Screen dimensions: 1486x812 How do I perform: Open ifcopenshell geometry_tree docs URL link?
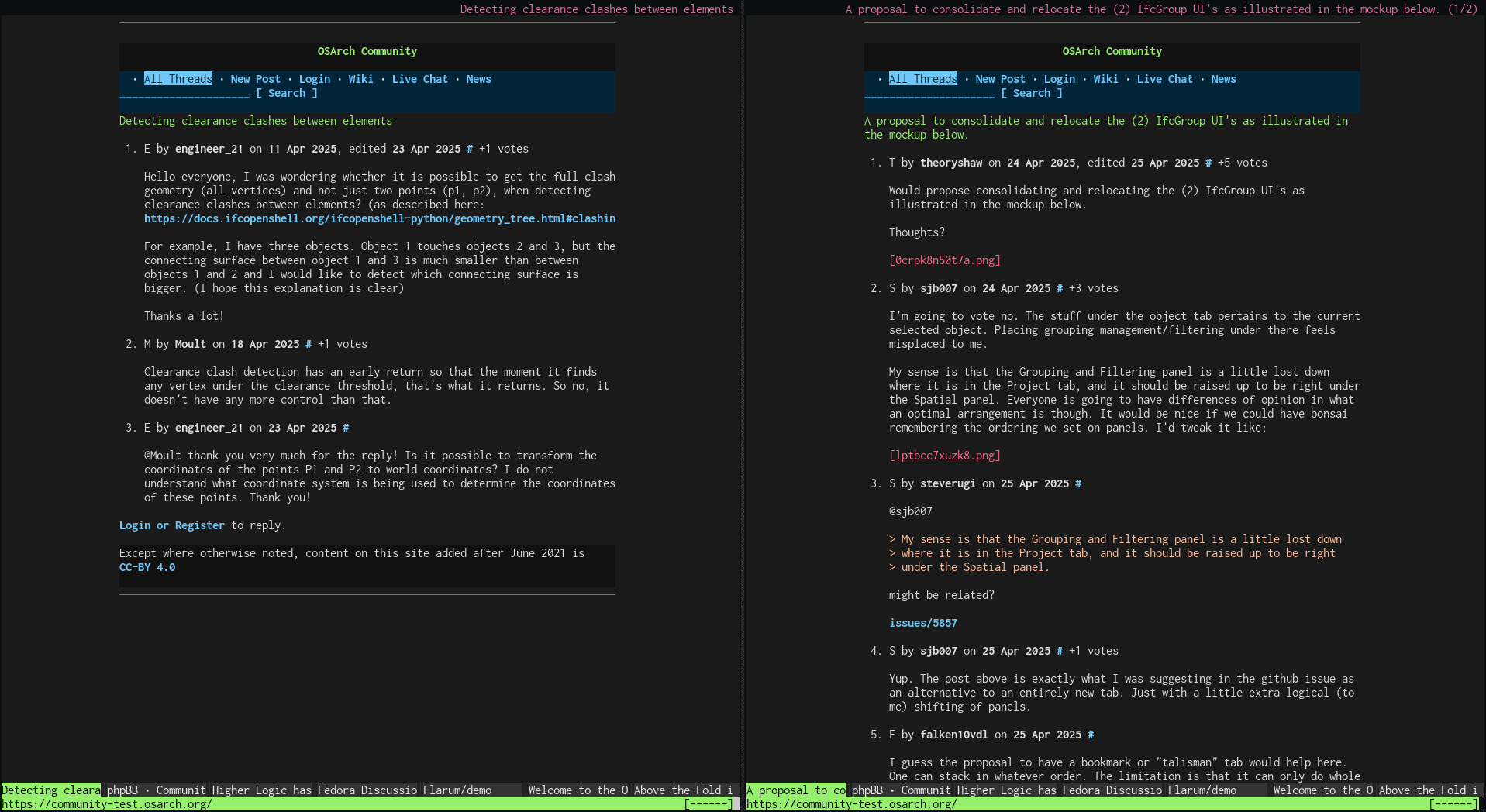pos(380,218)
